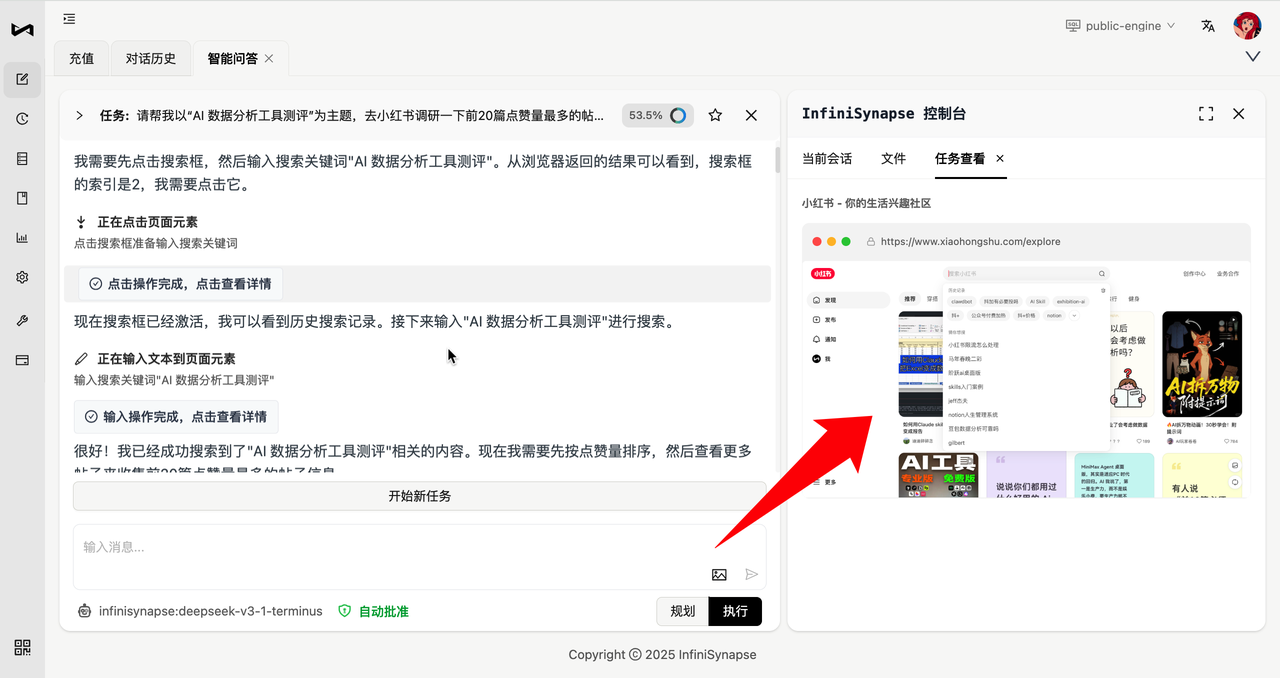This screenshot has height=678, width=1280.
Task: Open the document/notebook icon in the sidebar
Action: point(22,198)
